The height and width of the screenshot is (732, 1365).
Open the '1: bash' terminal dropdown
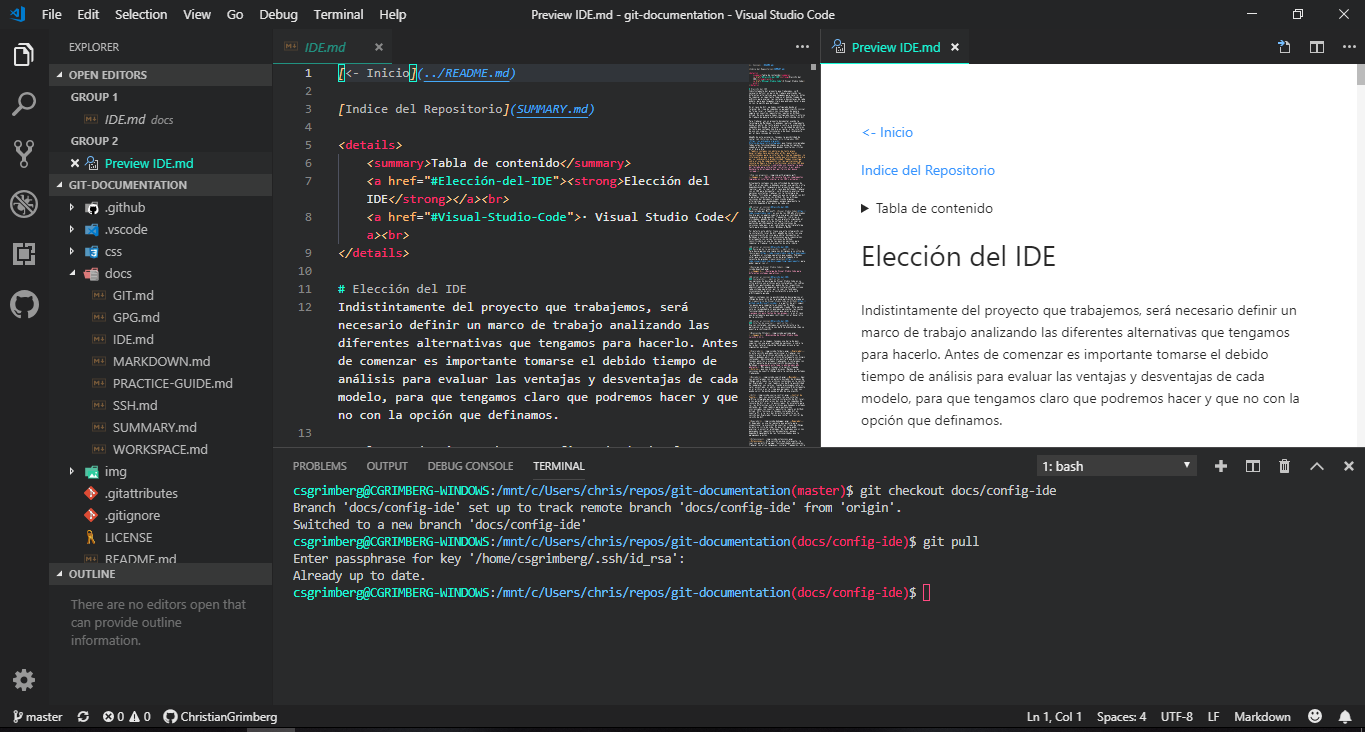(1116, 465)
